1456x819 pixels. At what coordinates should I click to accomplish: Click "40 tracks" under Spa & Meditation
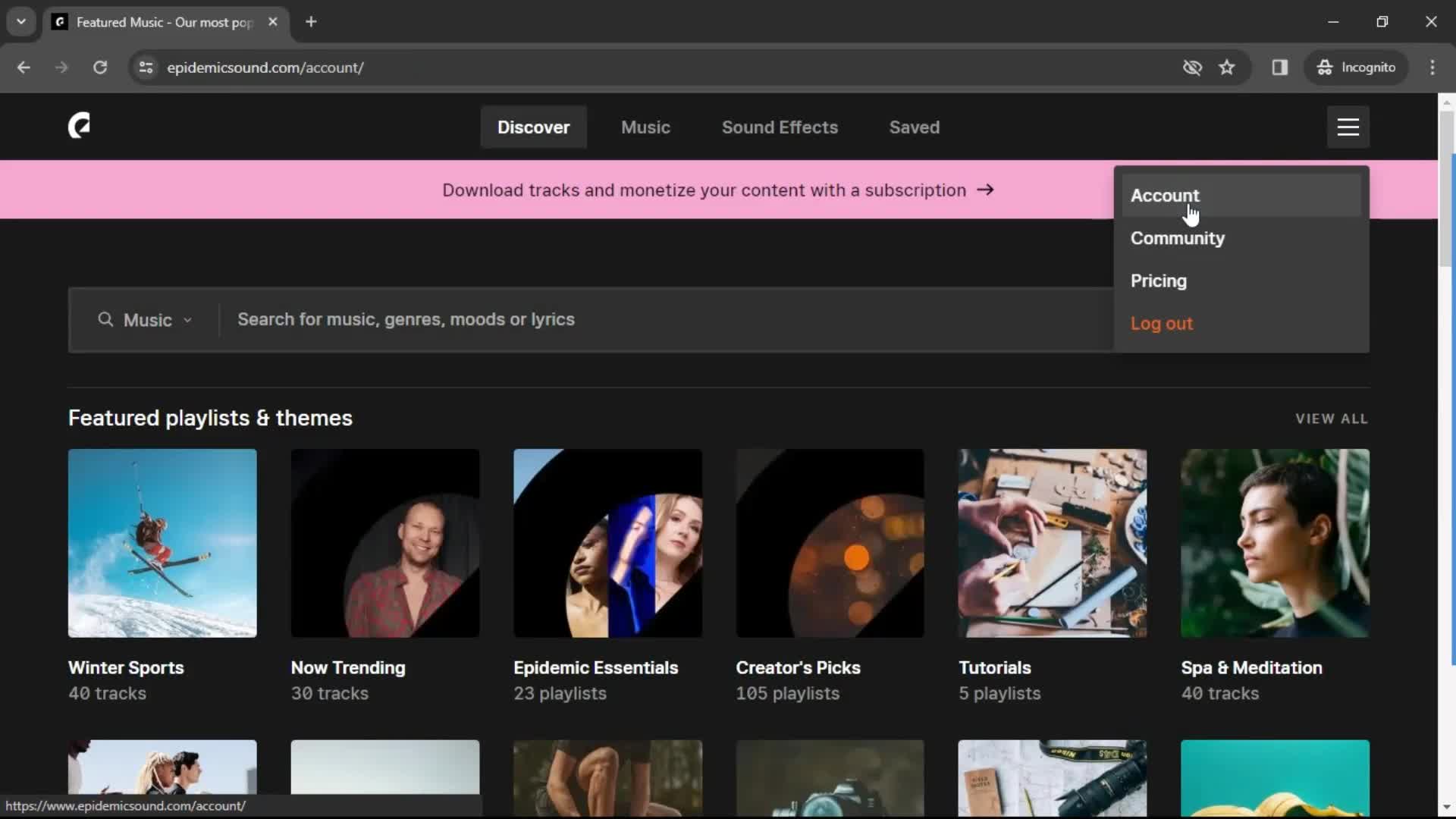[x=1219, y=693]
